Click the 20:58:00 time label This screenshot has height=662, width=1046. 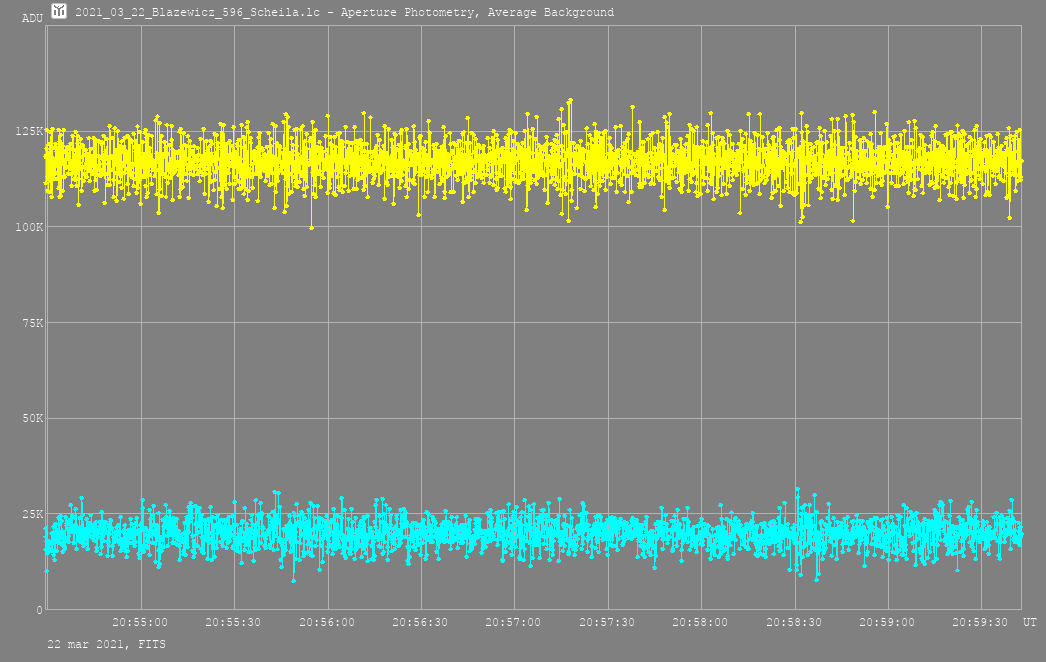point(700,622)
